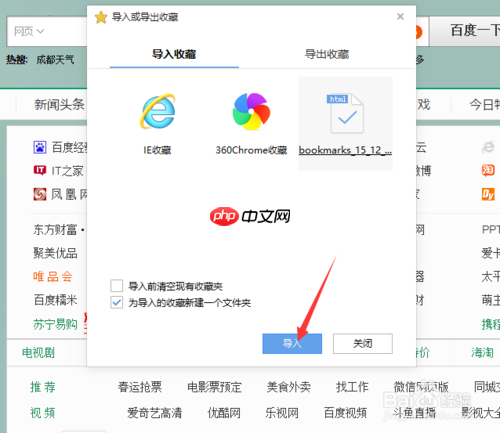Click the yellow star icon in dialog title
This screenshot has height=433, width=500.
coord(101,17)
